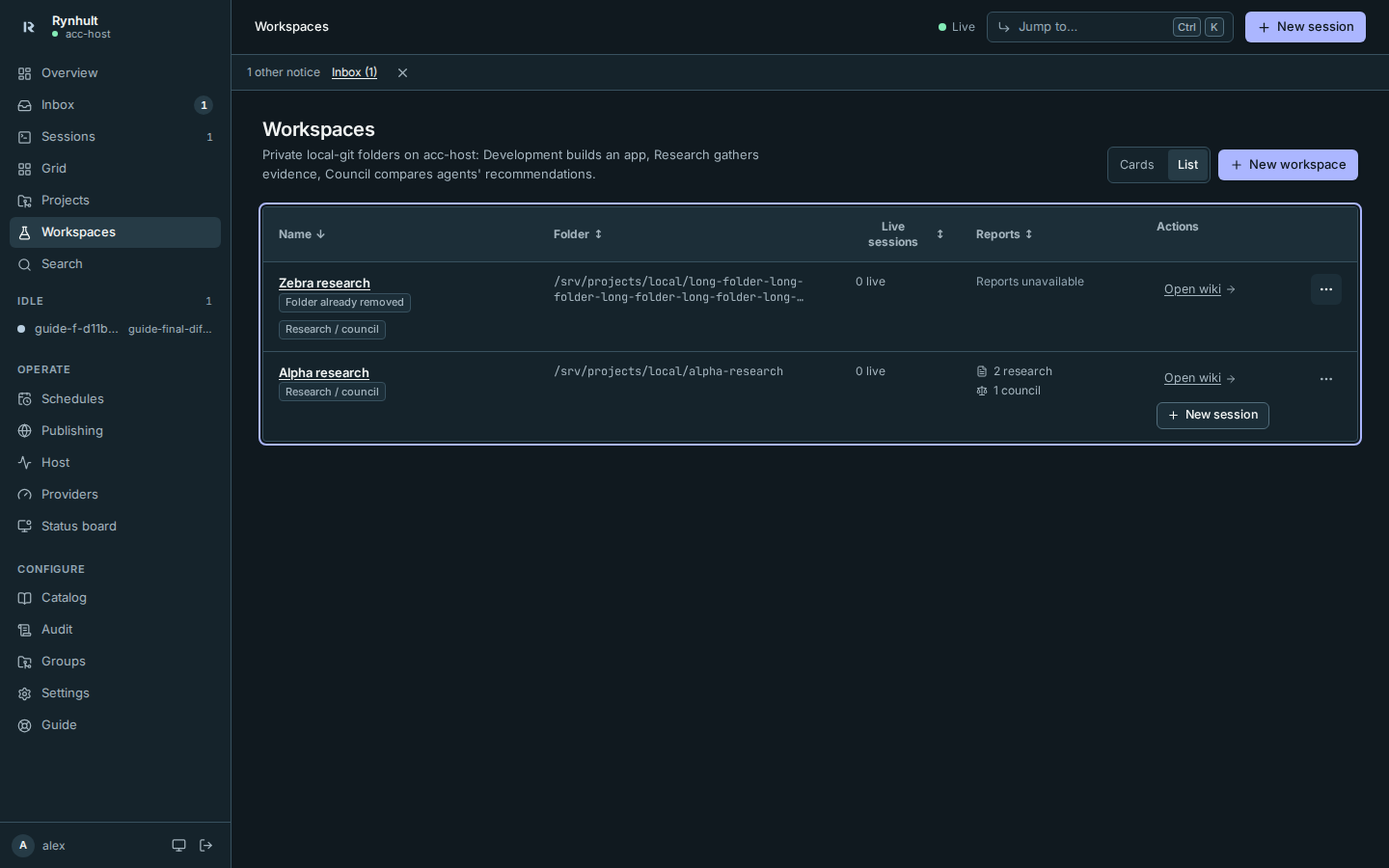The width and height of the screenshot is (1389, 868).
Task: Switch to Cards view
Action: tap(1137, 165)
